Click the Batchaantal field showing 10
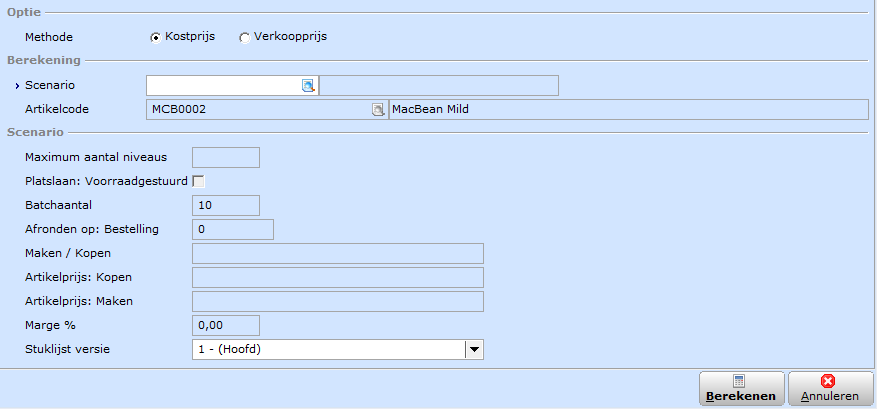Screen dimensions: 877x409 pos(226,205)
